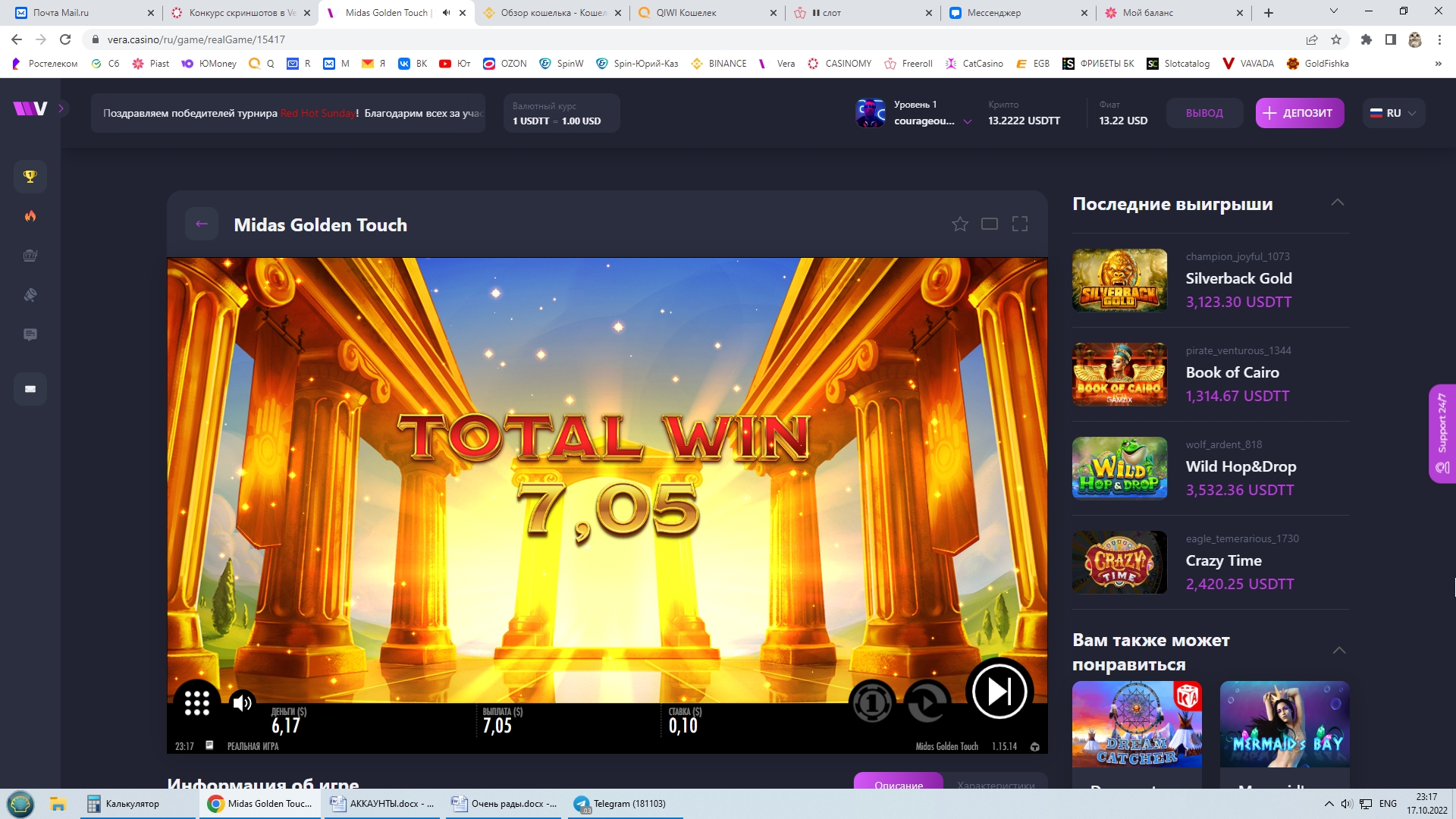This screenshot has height=819, width=1456.
Task: Select the Характеристики tab
Action: coord(996,782)
